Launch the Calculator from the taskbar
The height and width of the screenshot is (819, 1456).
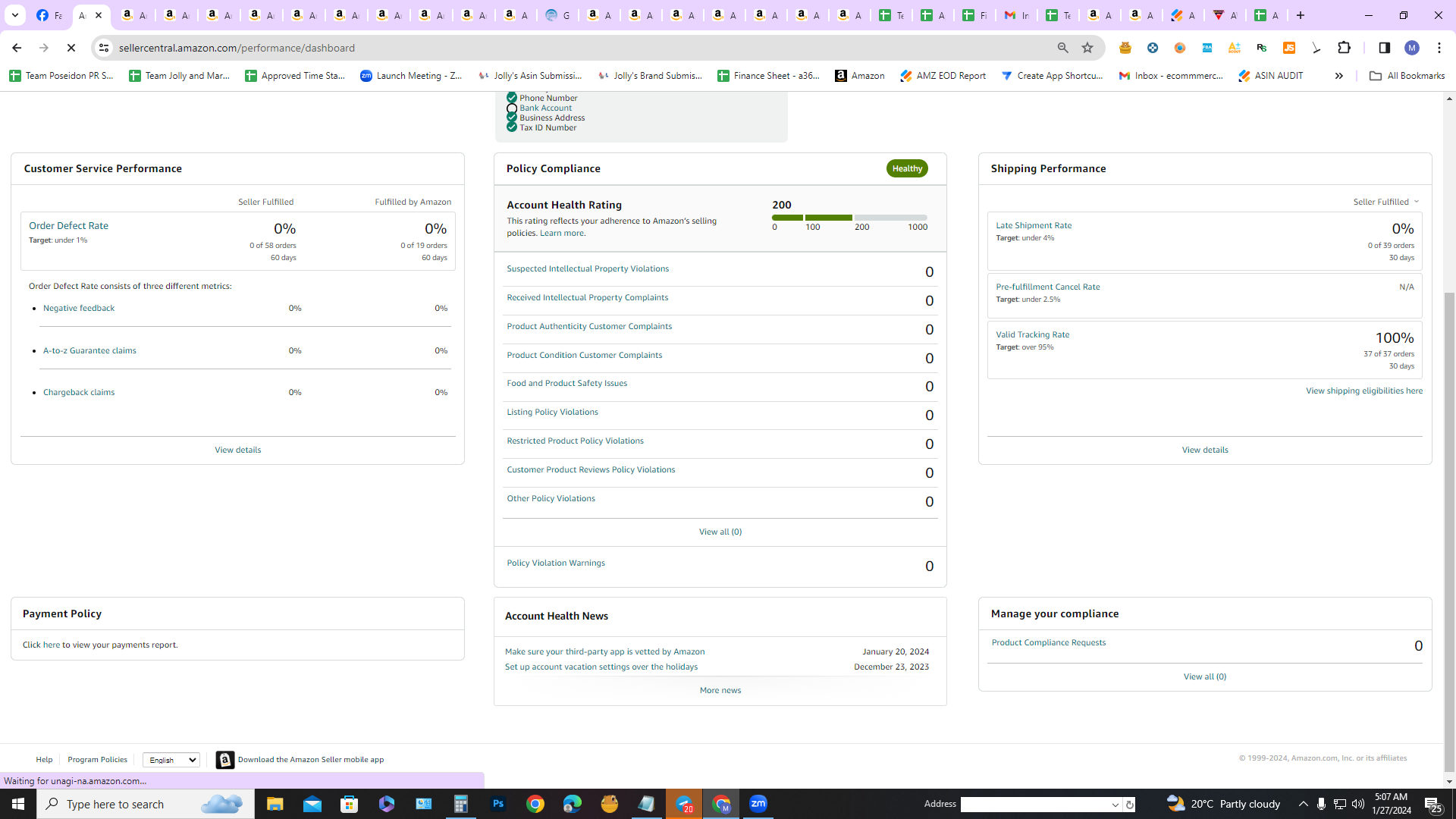click(x=461, y=804)
